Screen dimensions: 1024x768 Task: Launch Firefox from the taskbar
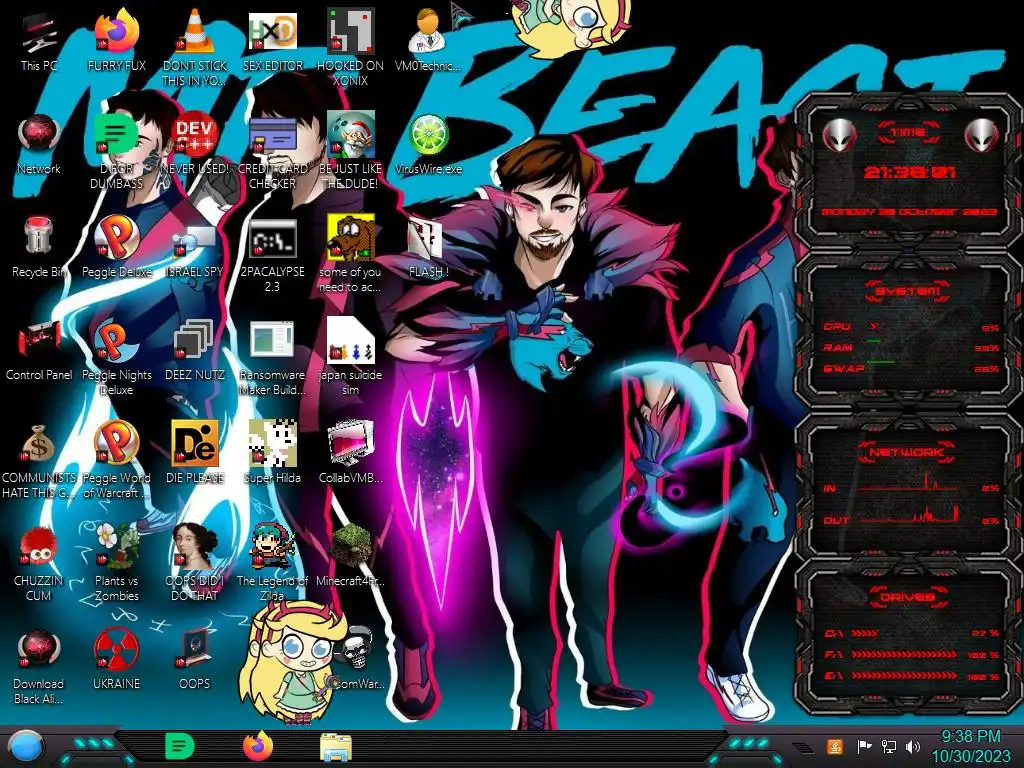[258, 746]
